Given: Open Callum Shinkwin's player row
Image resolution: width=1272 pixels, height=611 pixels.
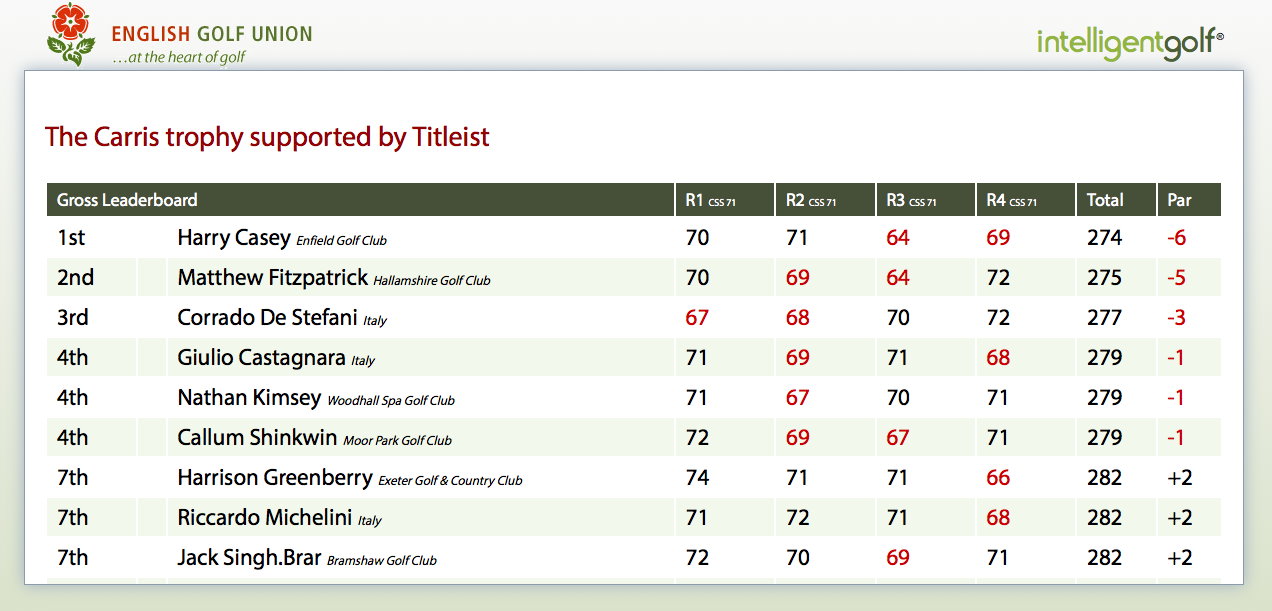Looking at the screenshot, I should pos(257,438).
